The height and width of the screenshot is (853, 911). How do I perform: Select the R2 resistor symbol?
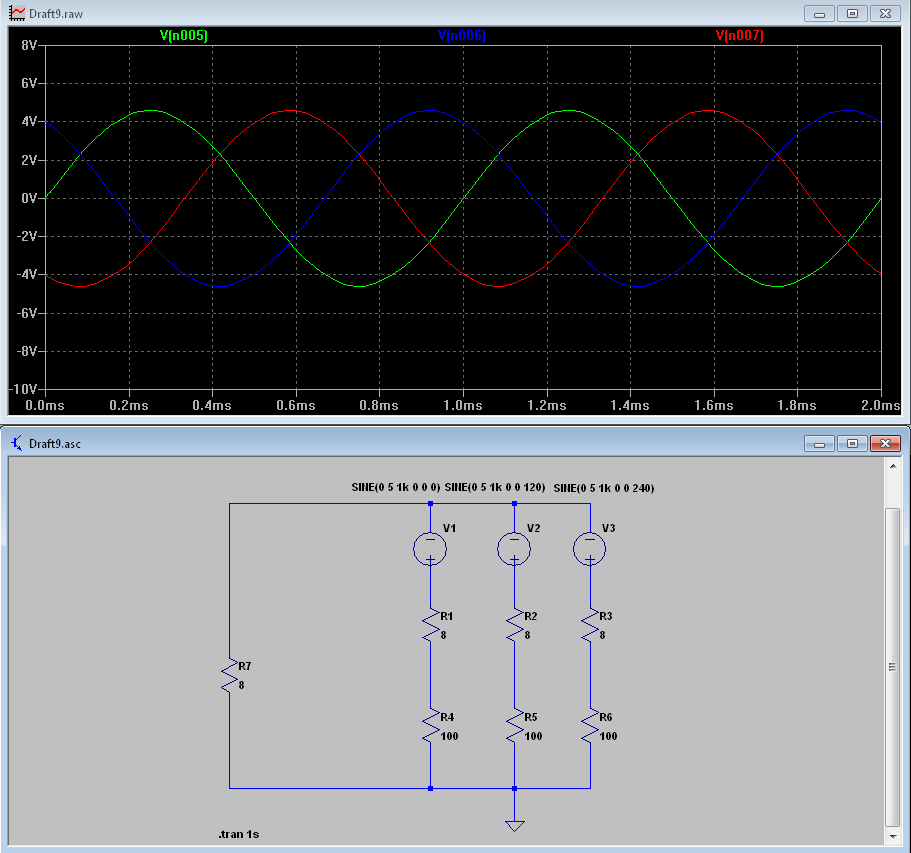tap(514, 625)
